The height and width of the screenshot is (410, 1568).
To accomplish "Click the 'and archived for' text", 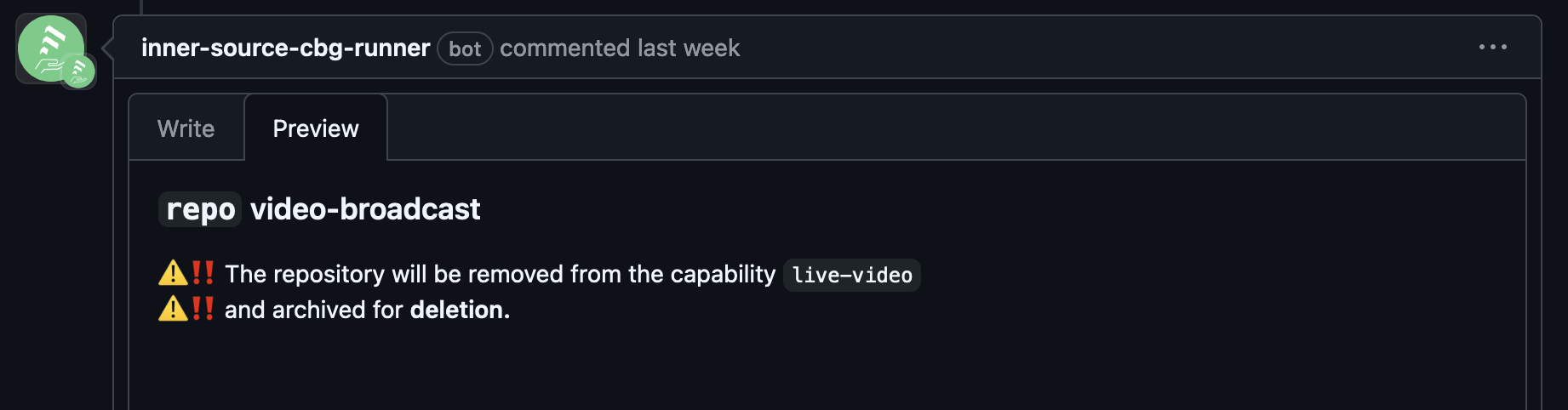I will click(x=313, y=310).
